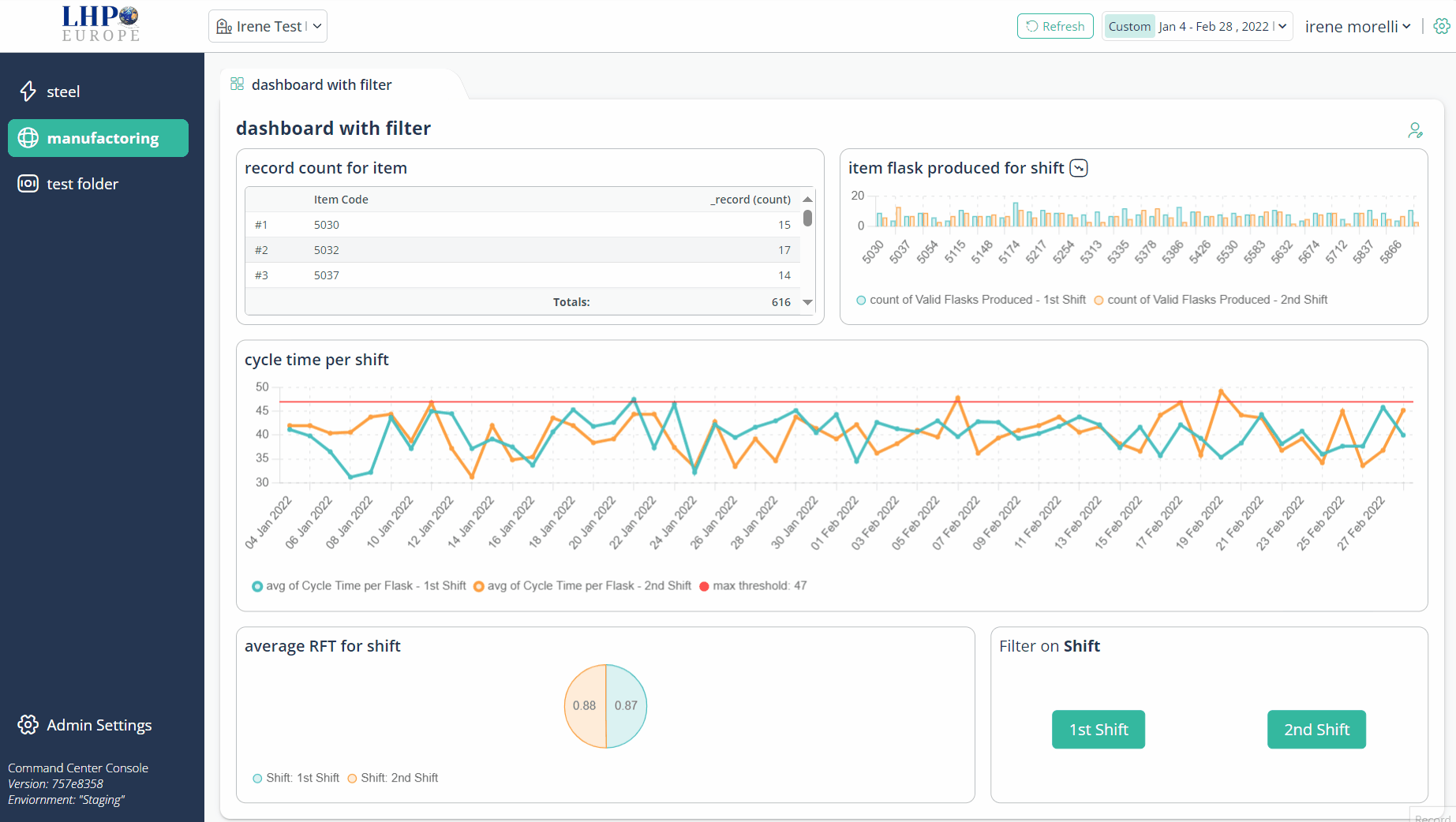The width and height of the screenshot is (1456, 822).
Task: Click the dashboard grid icon on the tab
Action: pos(237,84)
